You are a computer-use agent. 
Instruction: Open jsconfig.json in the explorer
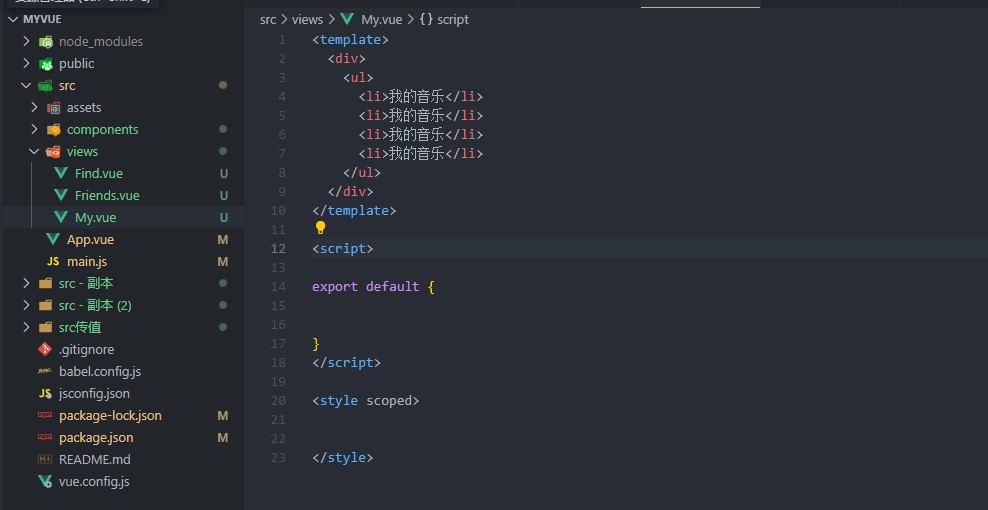(x=94, y=393)
